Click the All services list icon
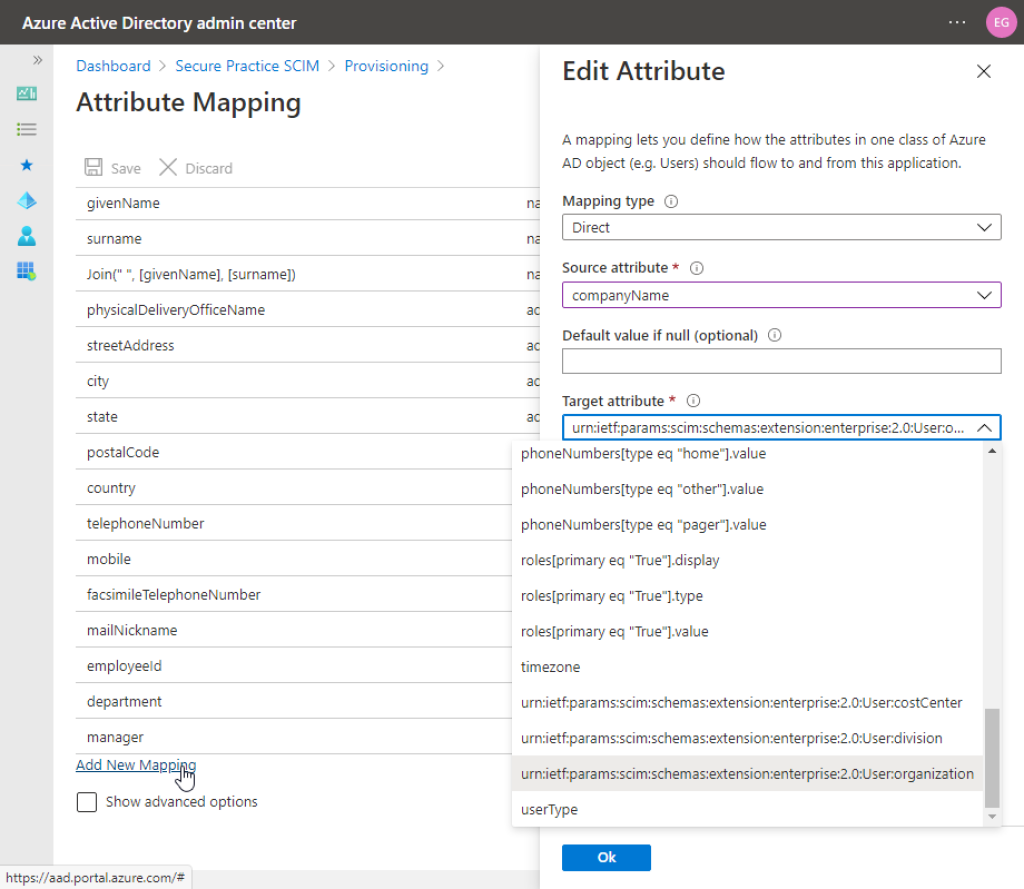Viewport: 1024px width, 889px height. coord(26,129)
